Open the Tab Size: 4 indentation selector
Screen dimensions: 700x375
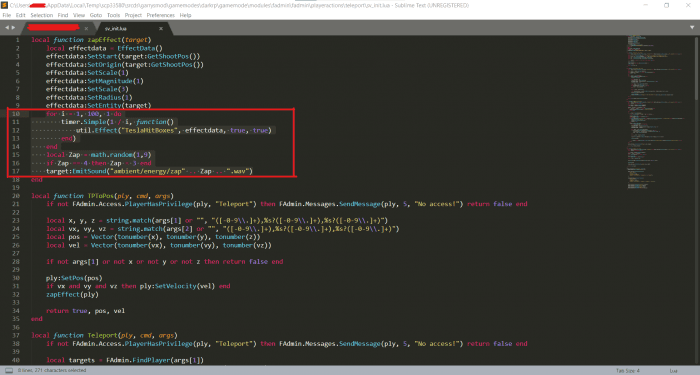pyautogui.click(x=628, y=371)
